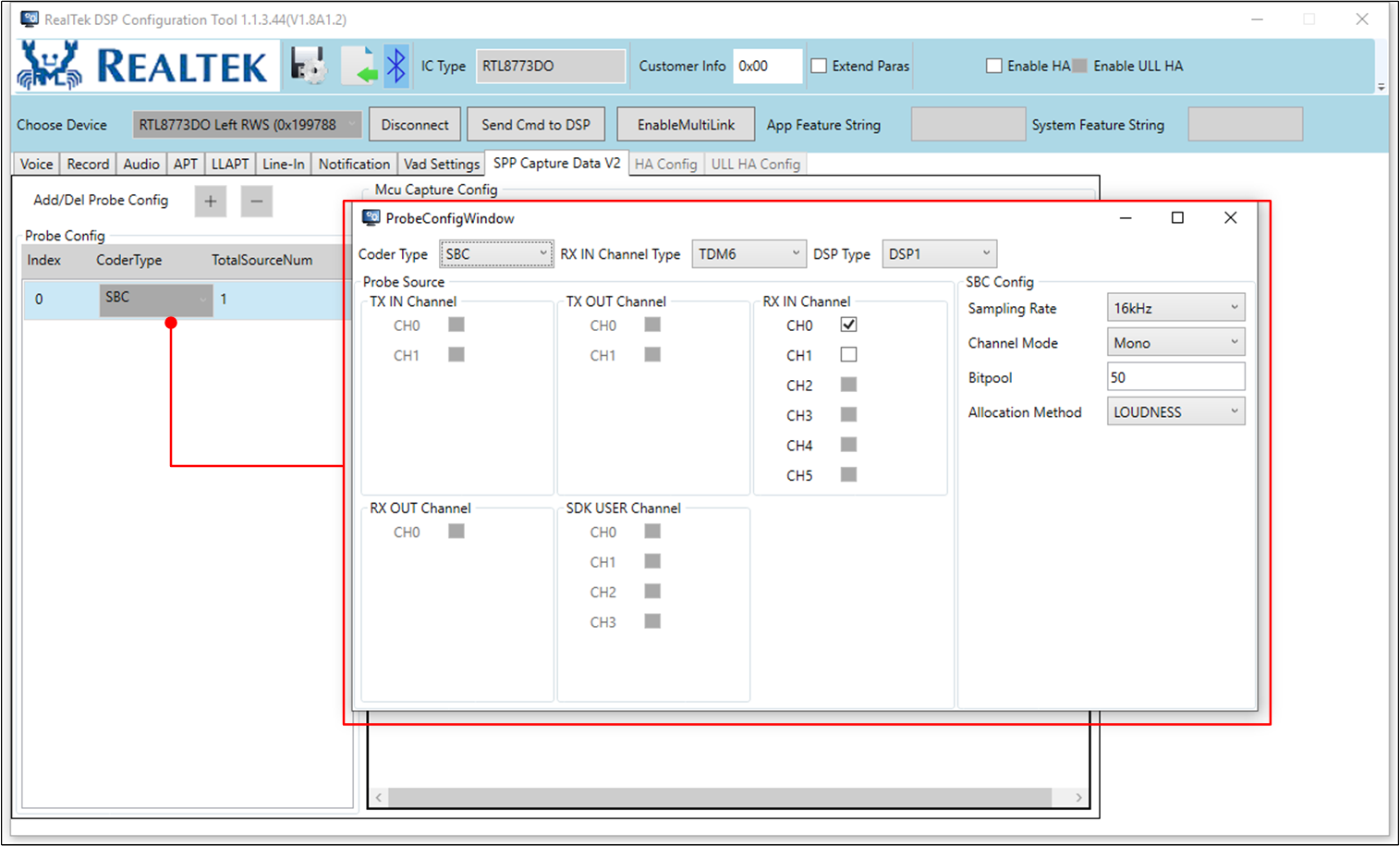Open RX IN Channel Type dropdown
The width and height of the screenshot is (1400, 846).
click(x=749, y=253)
